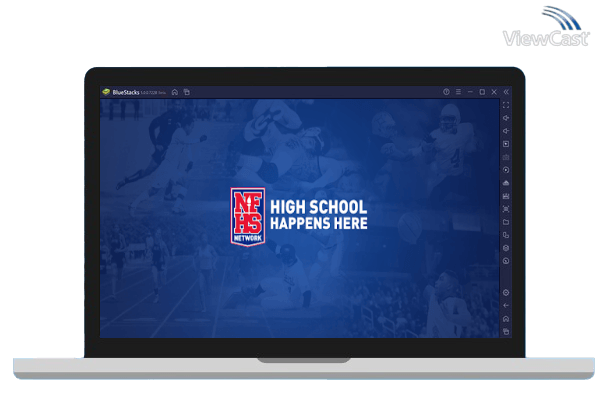Click the NFHS Network logo
The height and width of the screenshot is (414, 602).
pos(248,217)
